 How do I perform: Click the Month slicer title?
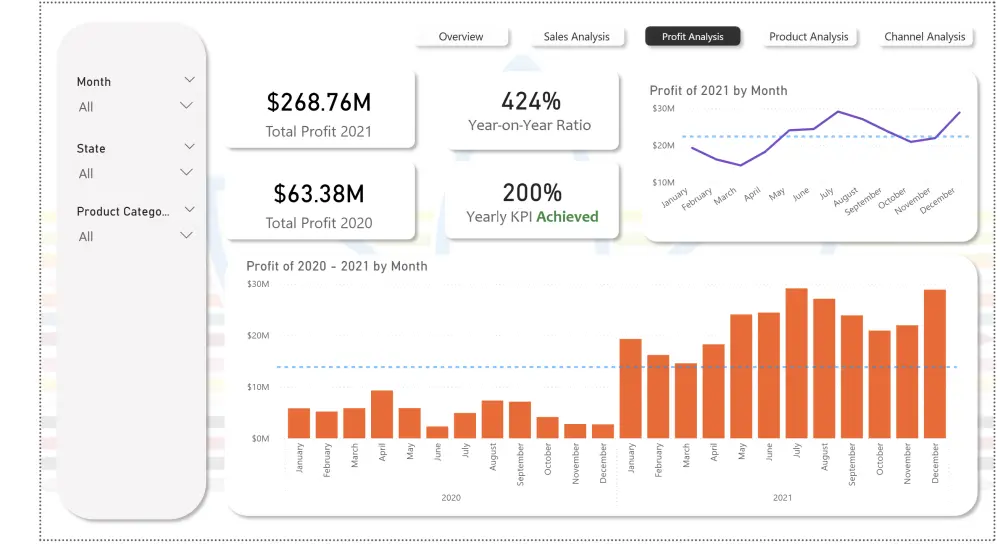(x=94, y=82)
